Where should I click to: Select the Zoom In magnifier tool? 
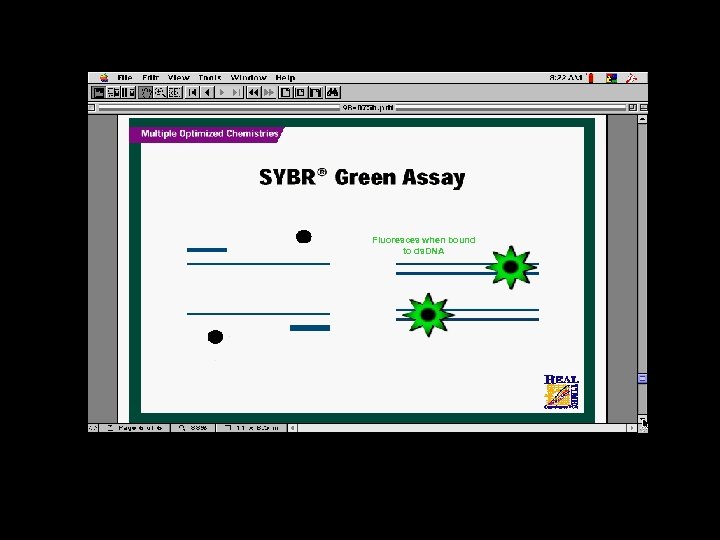pyautogui.click(x=160, y=92)
